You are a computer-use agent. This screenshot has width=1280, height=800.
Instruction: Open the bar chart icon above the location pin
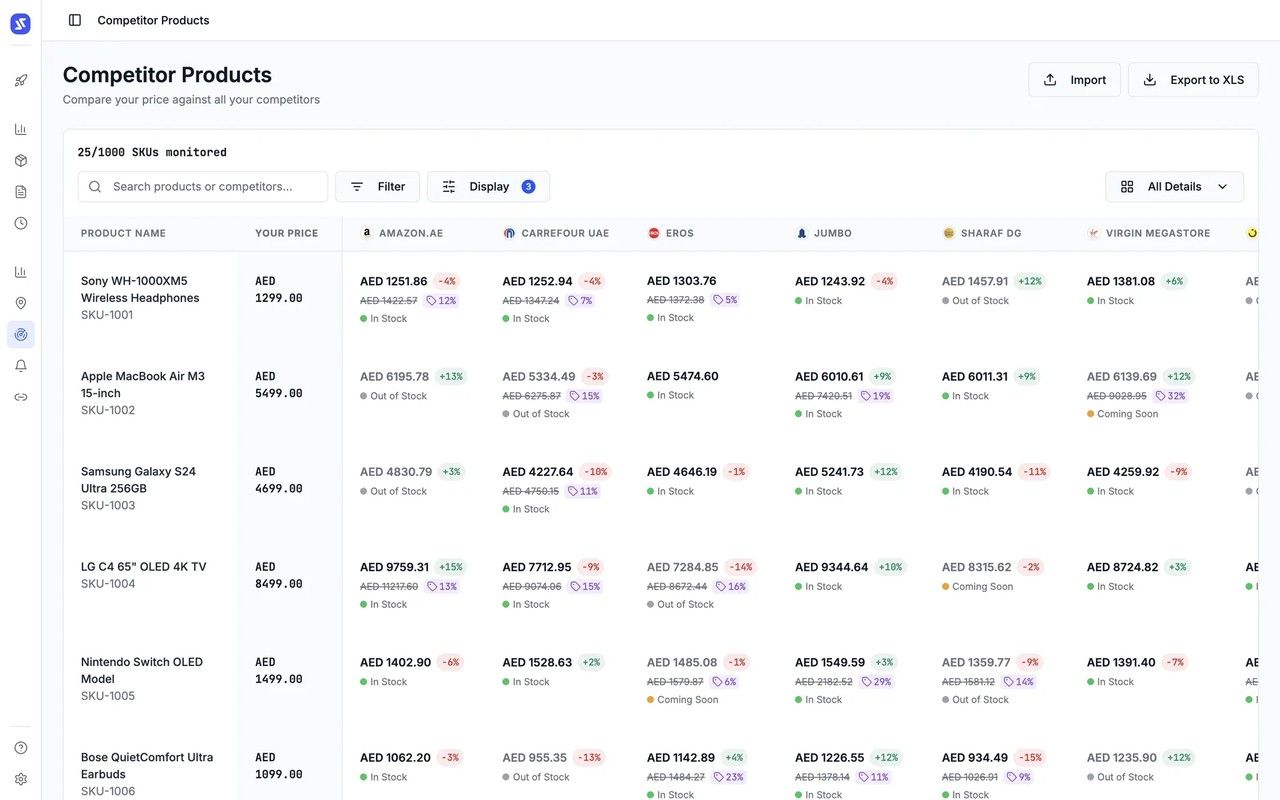click(21, 272)
